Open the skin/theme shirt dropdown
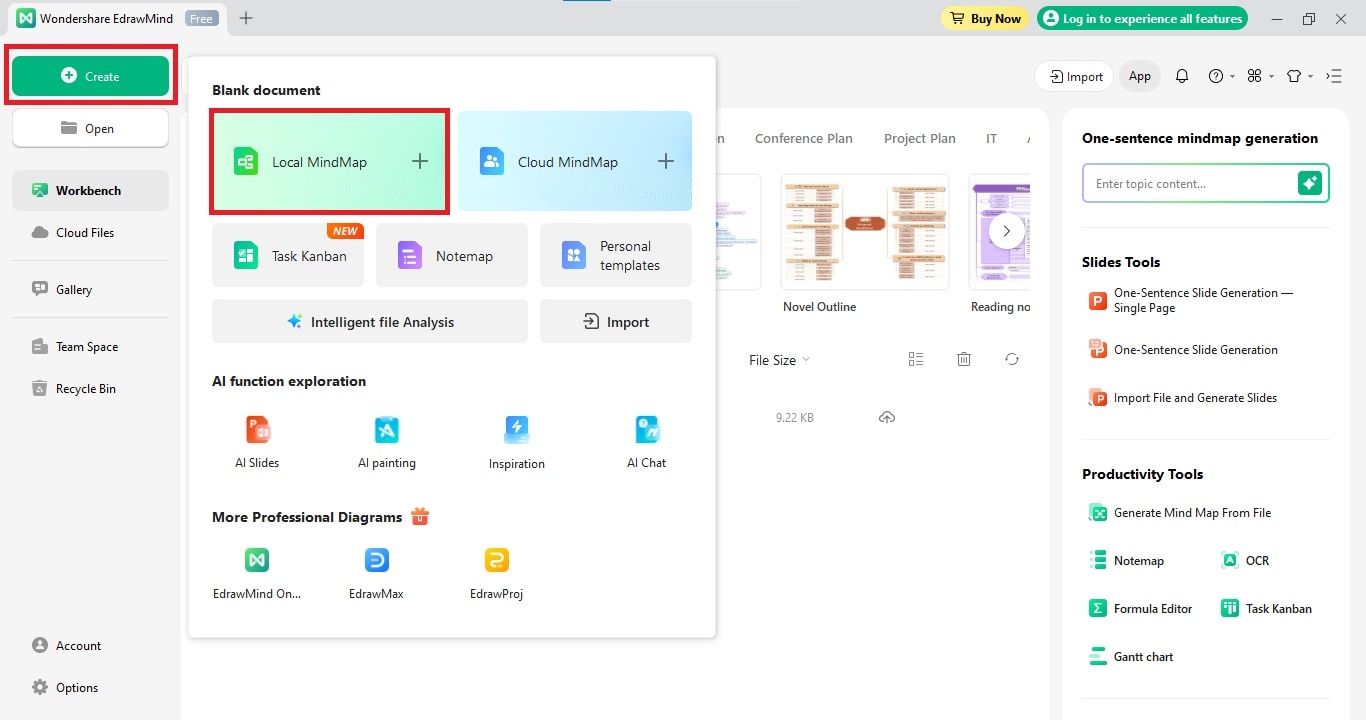 click(1299, 76)
